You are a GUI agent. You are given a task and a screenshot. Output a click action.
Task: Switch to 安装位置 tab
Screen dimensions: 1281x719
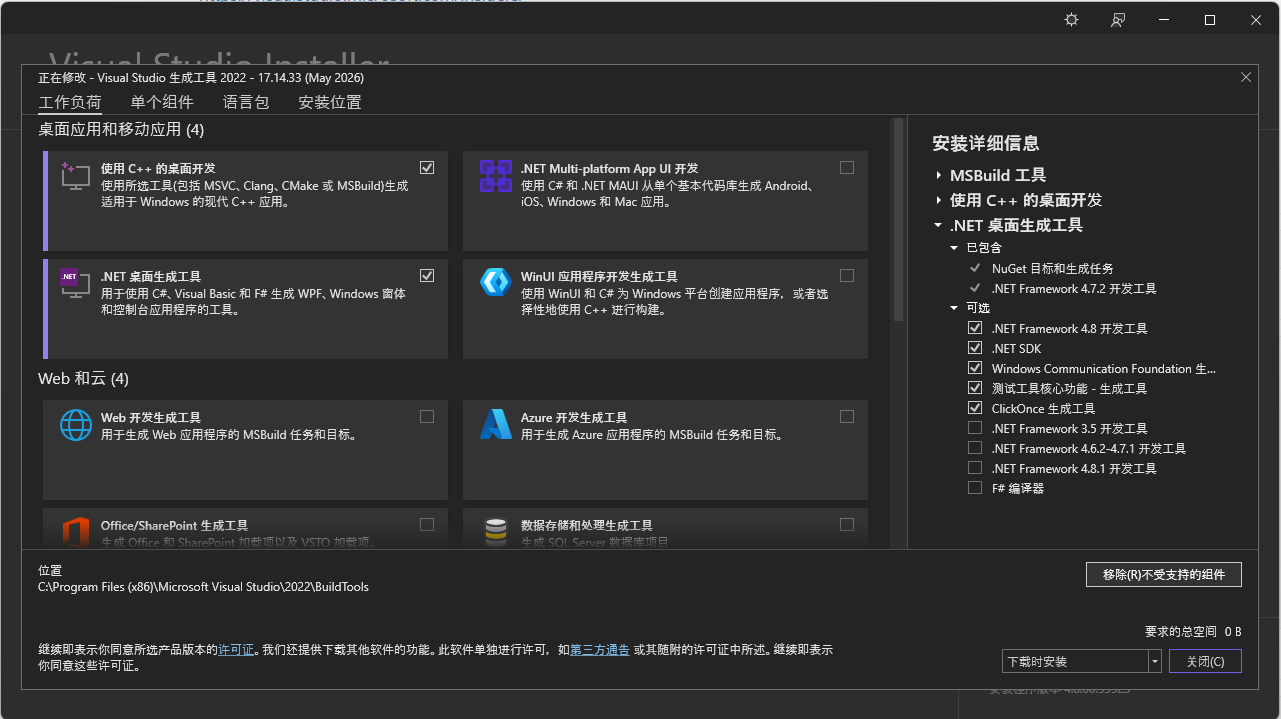coord(330,102)
